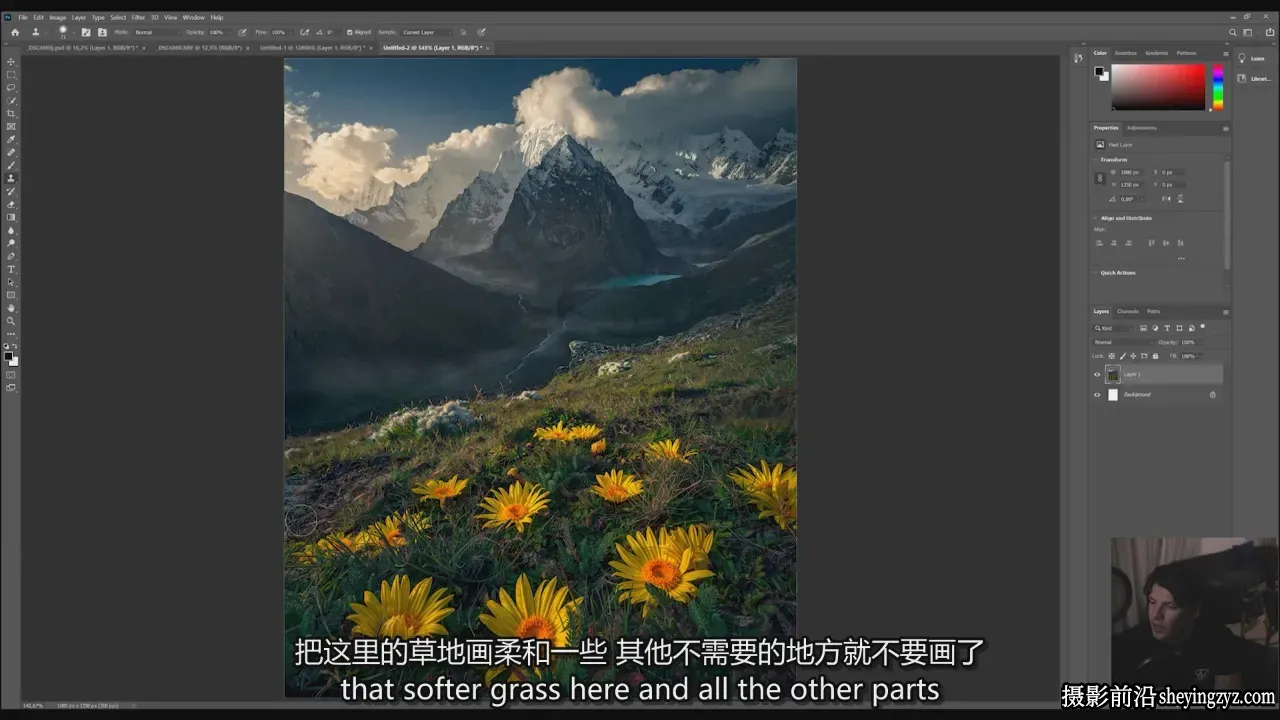The height and width of the screenshot is (720, 1280).
Task: Select the Pen tool
Action: 11,256
